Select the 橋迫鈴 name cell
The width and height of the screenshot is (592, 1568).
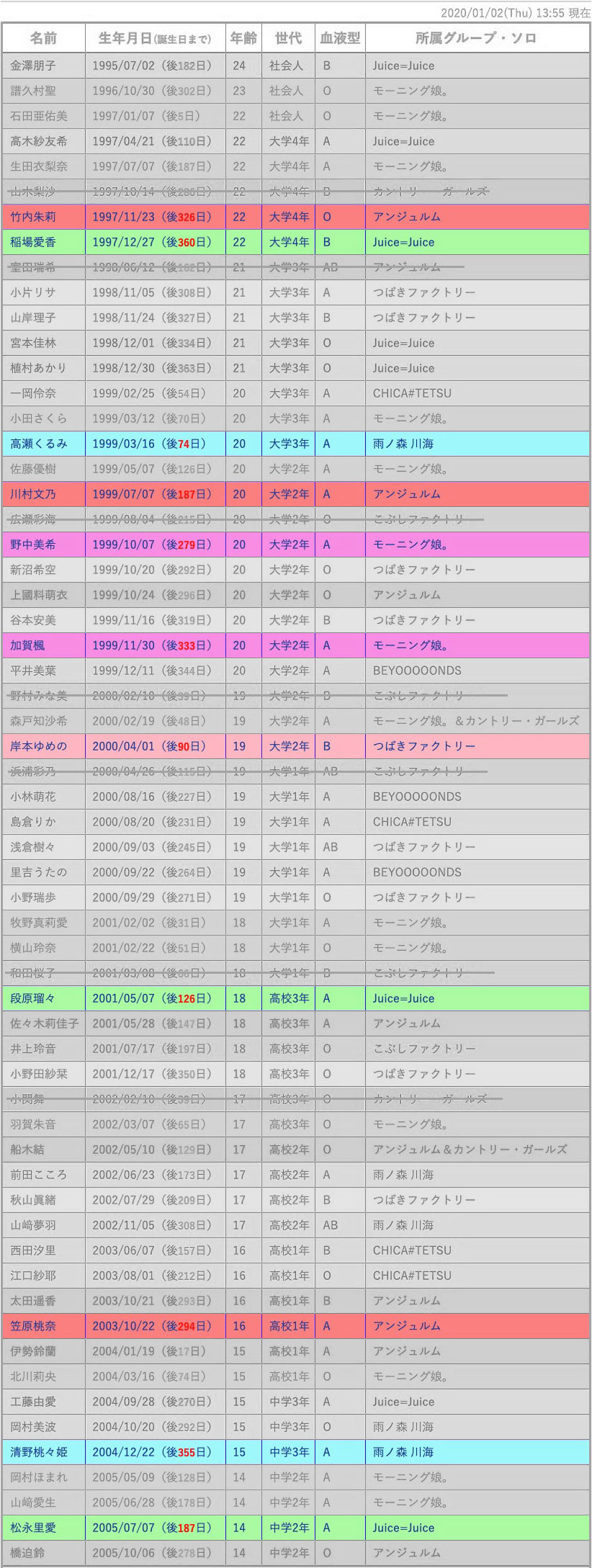coord(44,1553)
